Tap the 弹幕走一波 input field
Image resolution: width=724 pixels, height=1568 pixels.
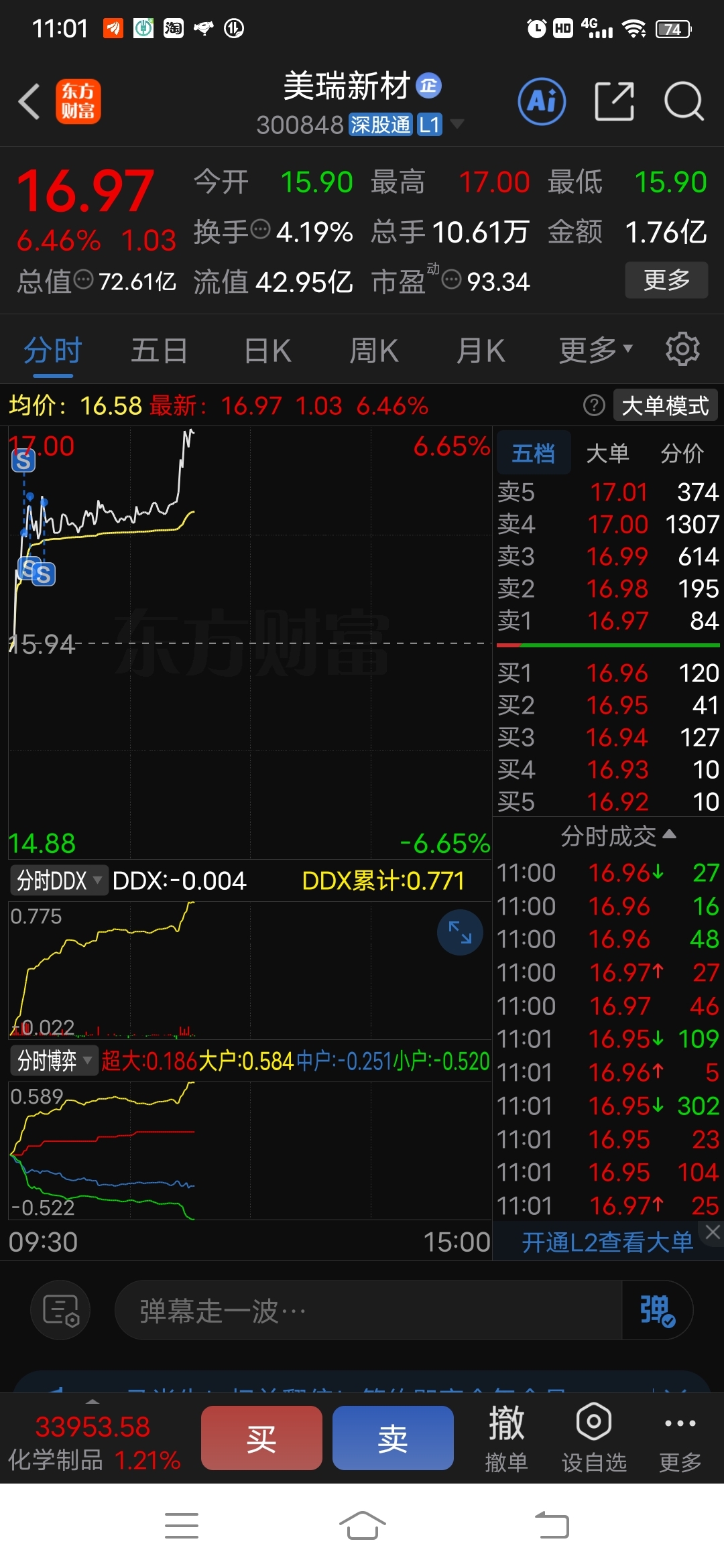coord(369,1310)
